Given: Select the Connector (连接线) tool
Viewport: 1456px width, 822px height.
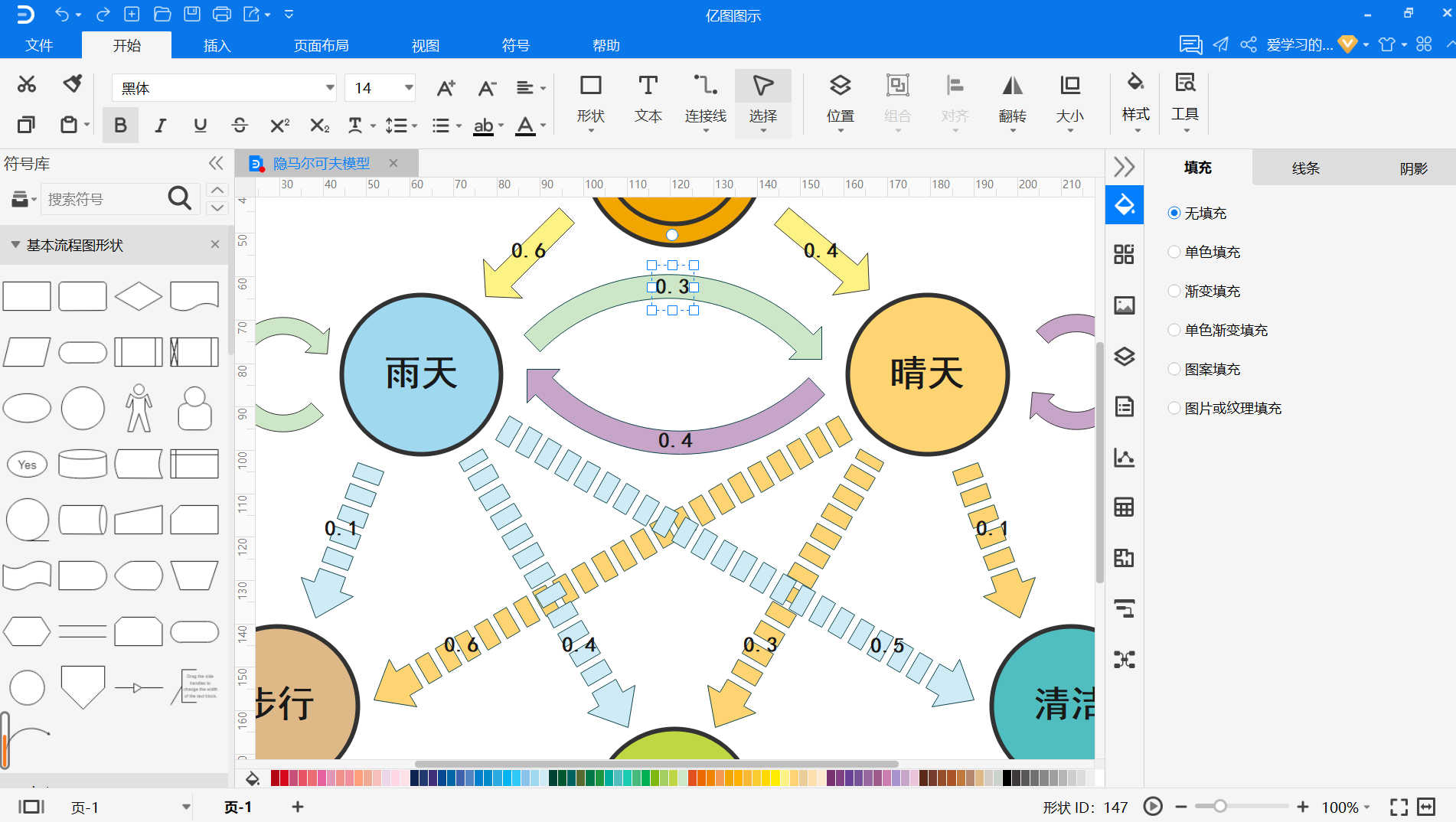Looking at the screenshot, I should 705,103.
